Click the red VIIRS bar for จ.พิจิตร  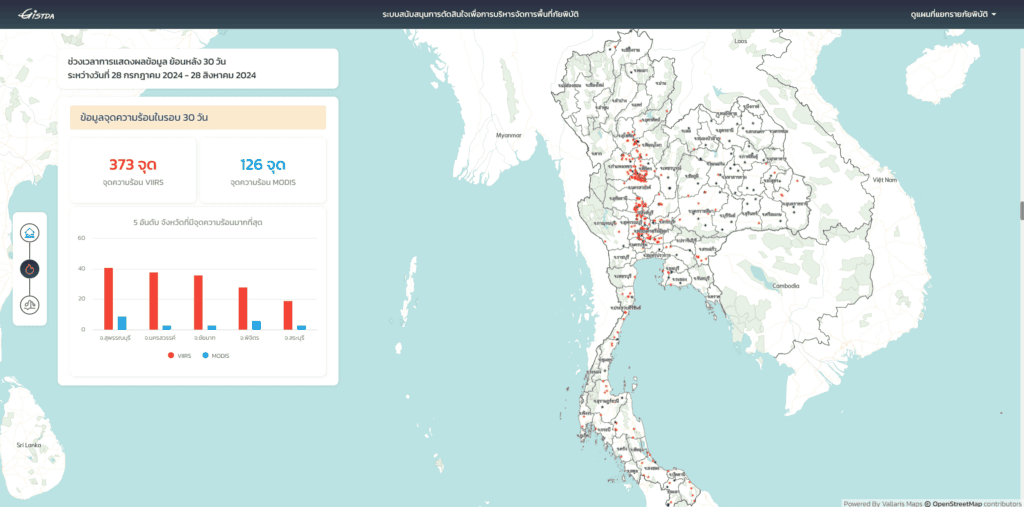point(243,308)
